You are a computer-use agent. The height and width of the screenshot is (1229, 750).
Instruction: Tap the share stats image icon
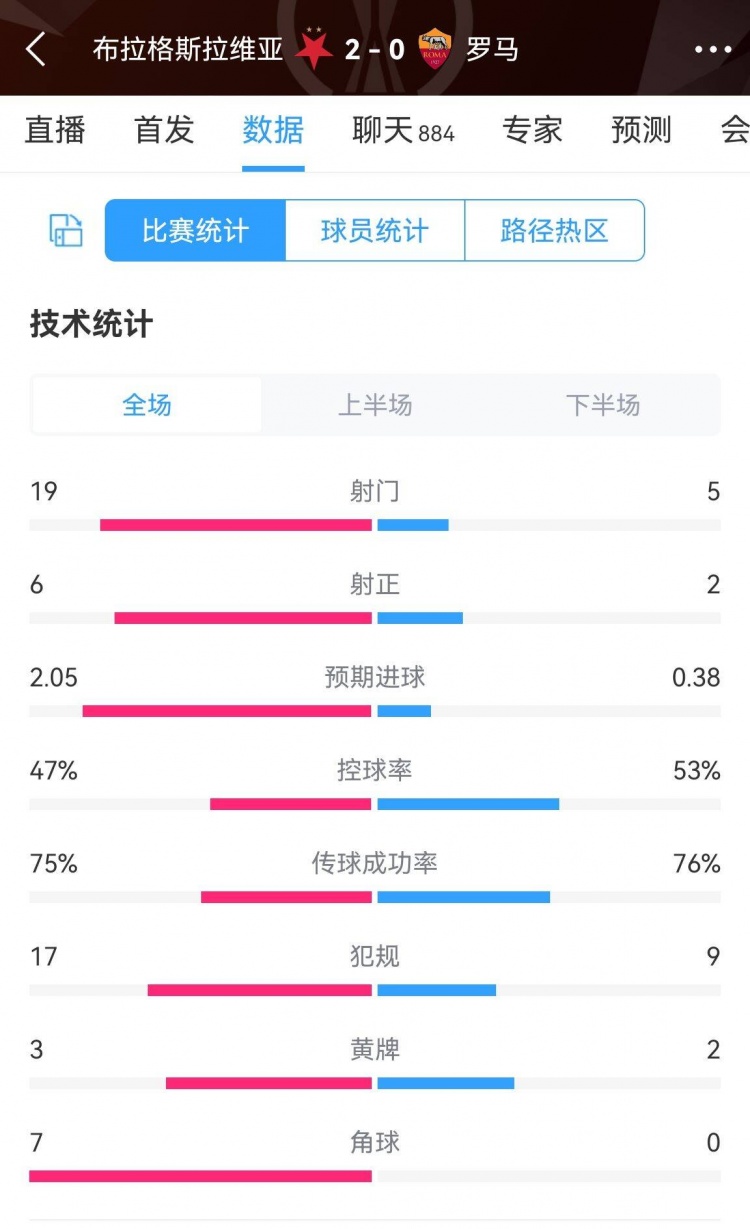pyautogui.click(x=66, y=231)
